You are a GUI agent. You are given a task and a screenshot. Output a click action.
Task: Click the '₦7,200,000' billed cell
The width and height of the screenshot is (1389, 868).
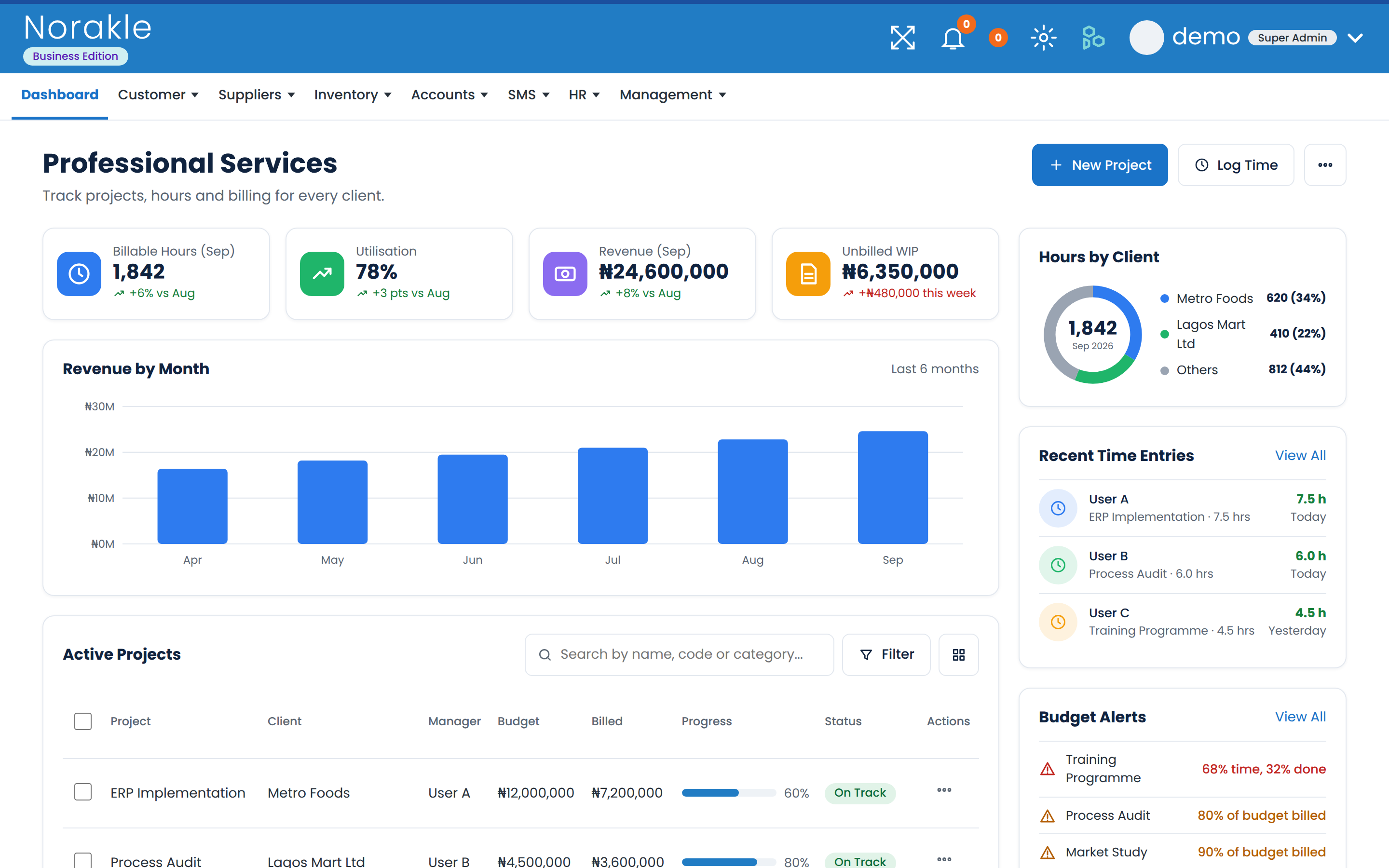pyautogui.click(x=627, y=793)
